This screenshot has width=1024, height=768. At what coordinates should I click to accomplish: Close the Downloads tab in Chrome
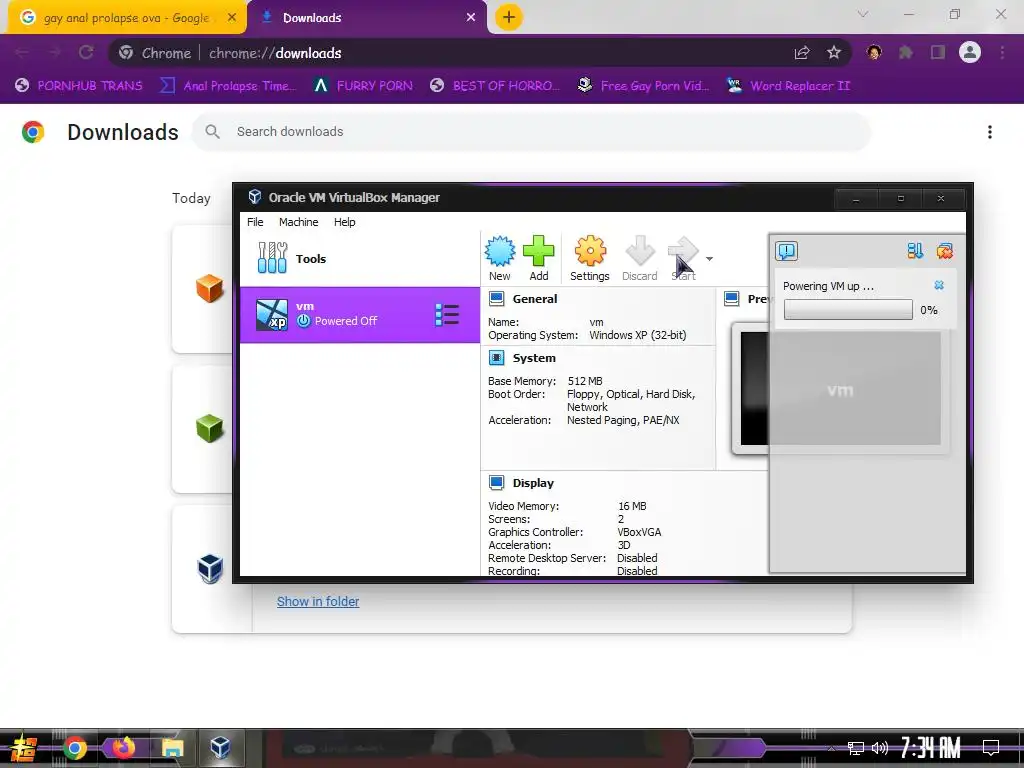tap(471, 18)
